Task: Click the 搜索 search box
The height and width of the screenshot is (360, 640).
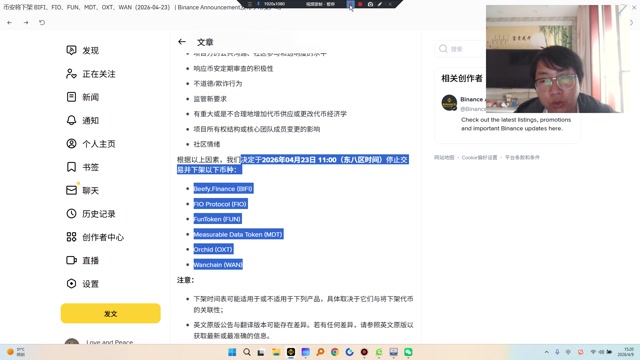Action: pos(460,49)
